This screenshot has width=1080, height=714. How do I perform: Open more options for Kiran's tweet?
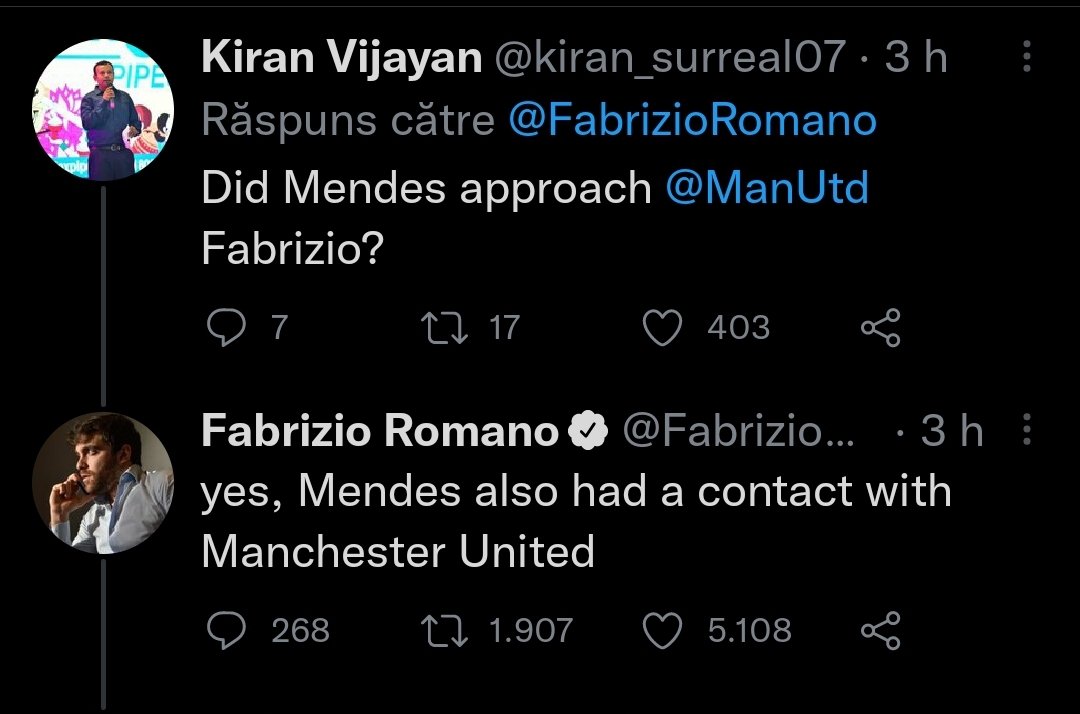coord(1027,57)
